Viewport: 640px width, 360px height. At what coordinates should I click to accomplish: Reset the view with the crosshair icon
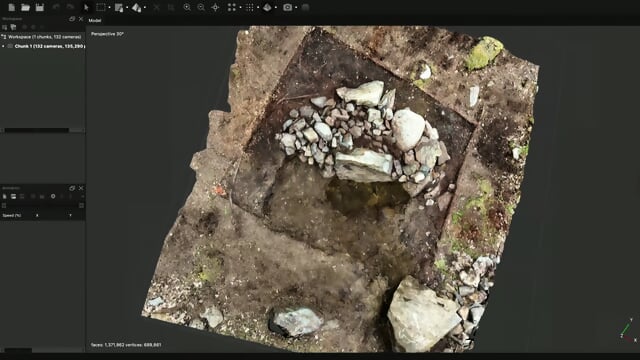[x=215, y=7]
